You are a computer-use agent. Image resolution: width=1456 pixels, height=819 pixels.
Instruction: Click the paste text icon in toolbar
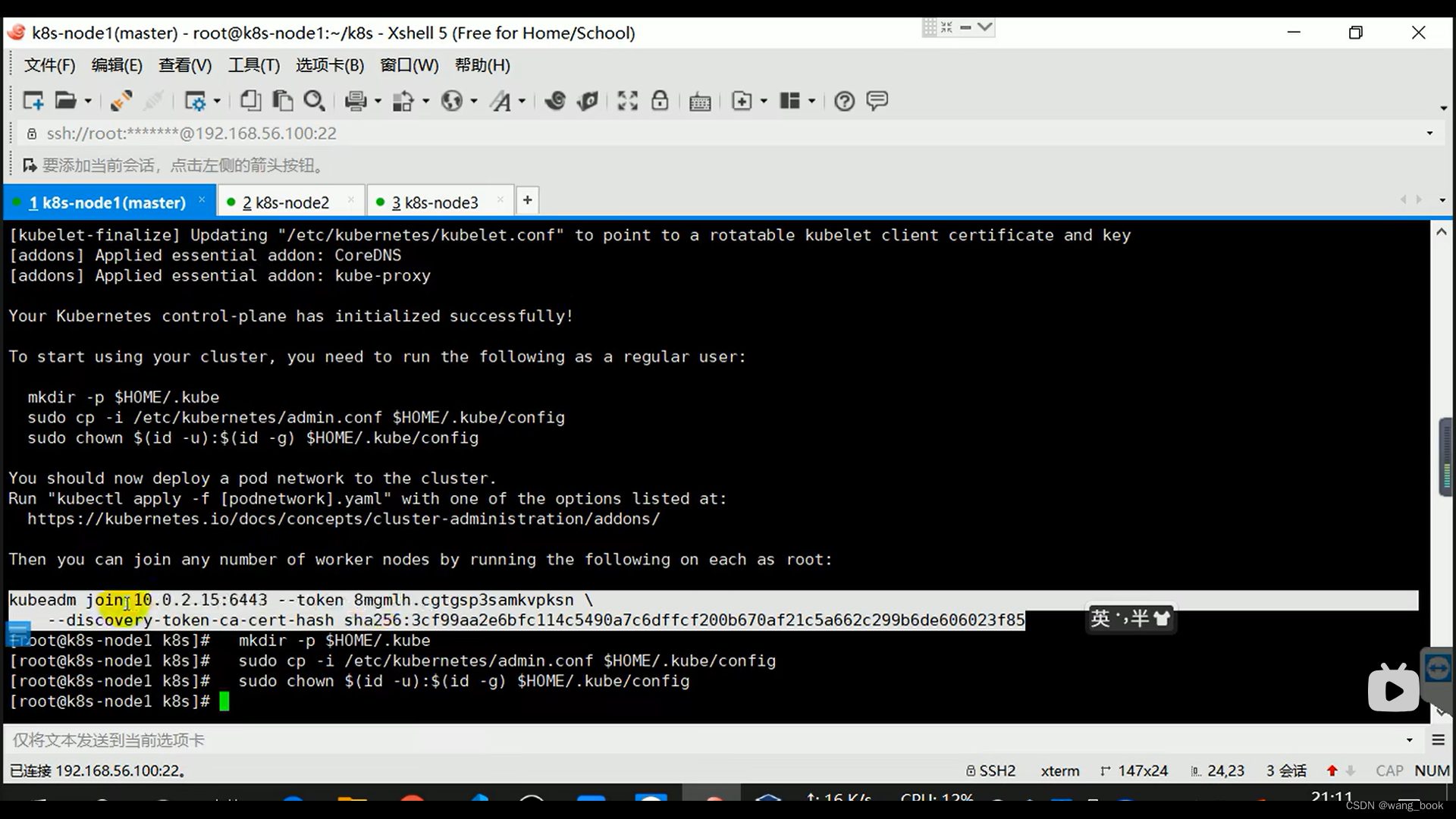click(283, 100)
